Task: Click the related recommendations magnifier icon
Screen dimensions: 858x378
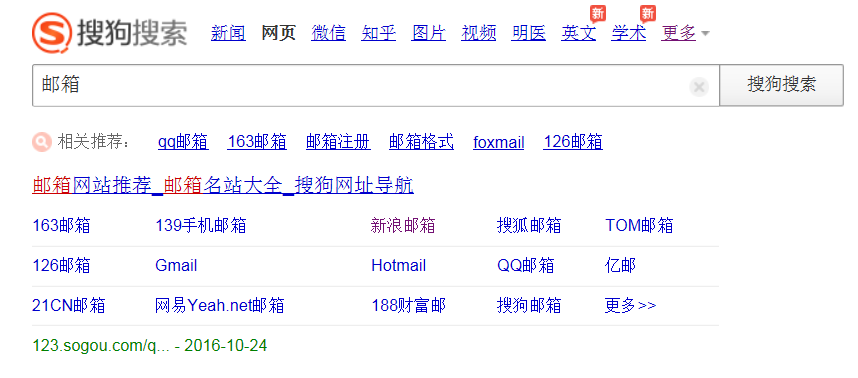Action: click(x=42, y=142)
